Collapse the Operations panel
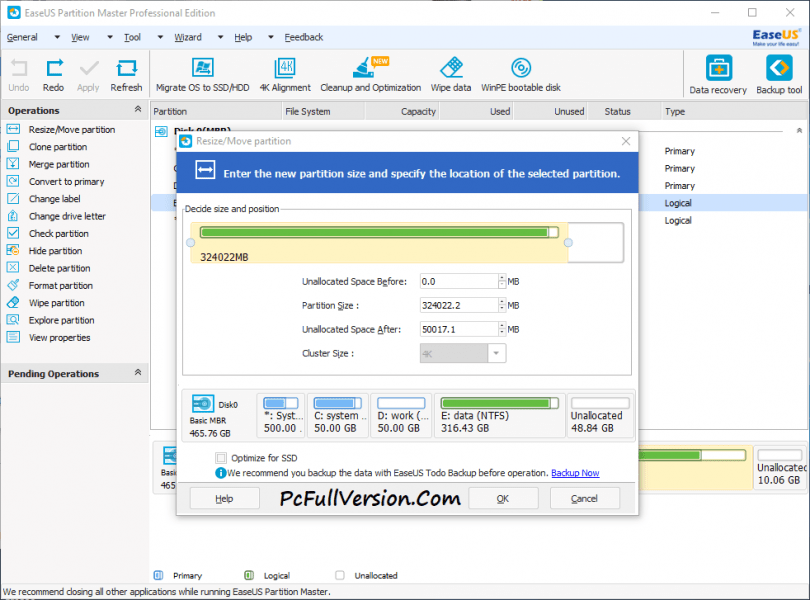 [139, 110]
